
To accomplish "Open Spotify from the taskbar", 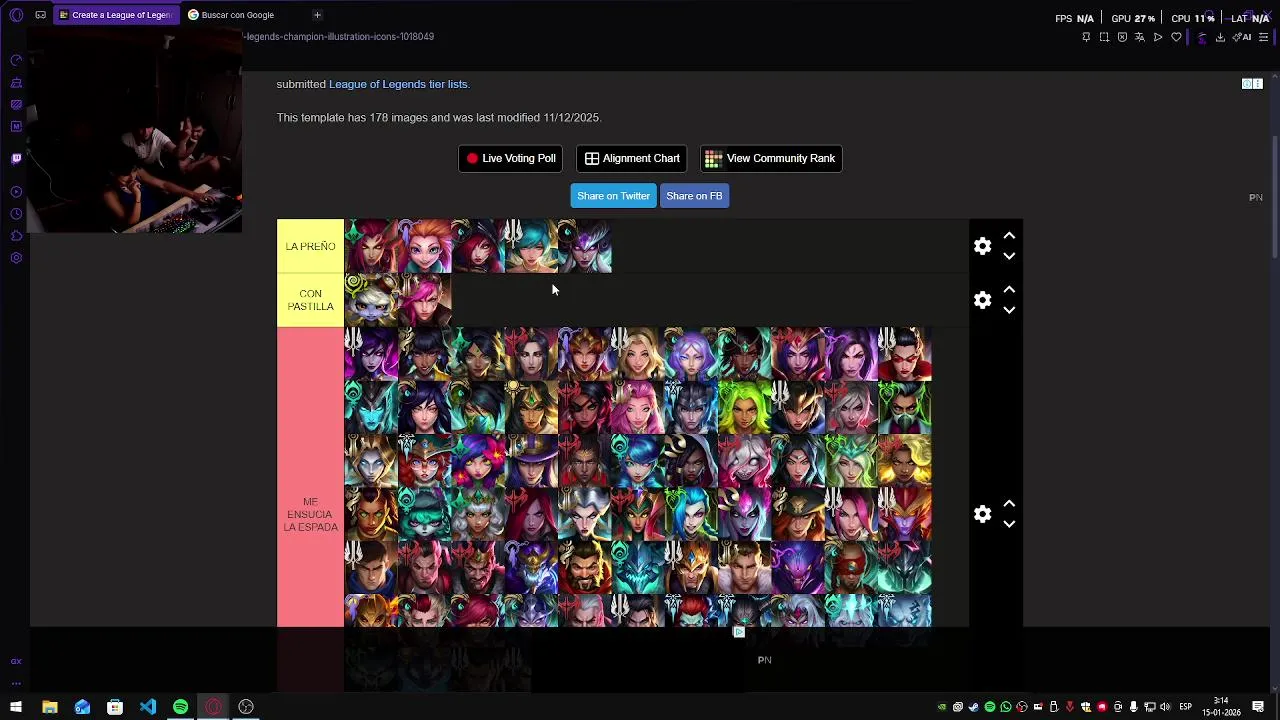I will pyautogui.click(x=181, y=707).
